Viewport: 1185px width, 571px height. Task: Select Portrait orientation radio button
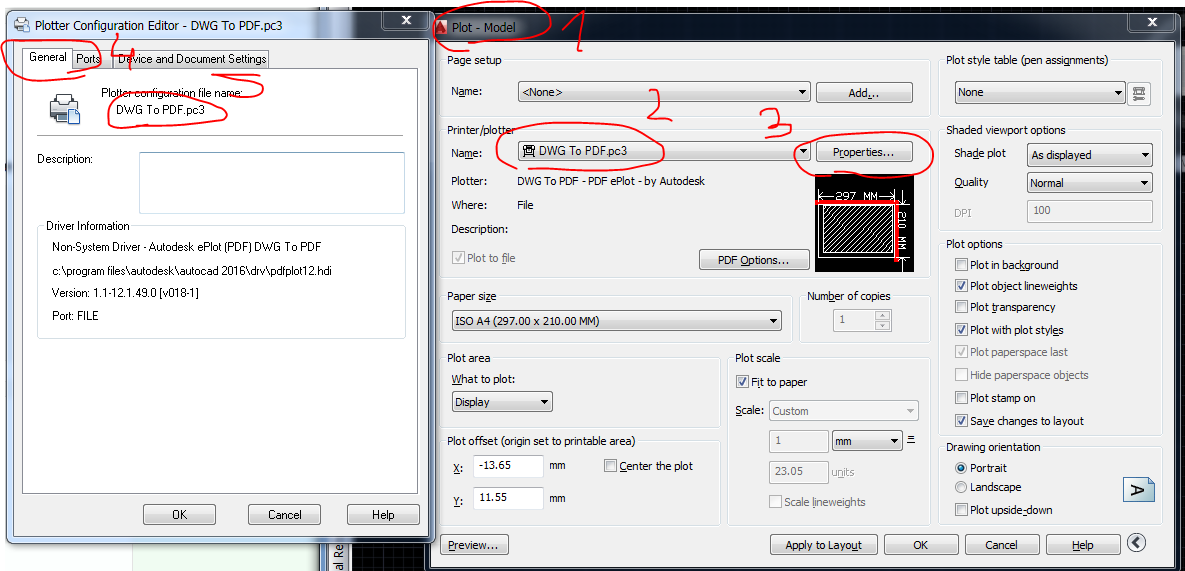961,468
